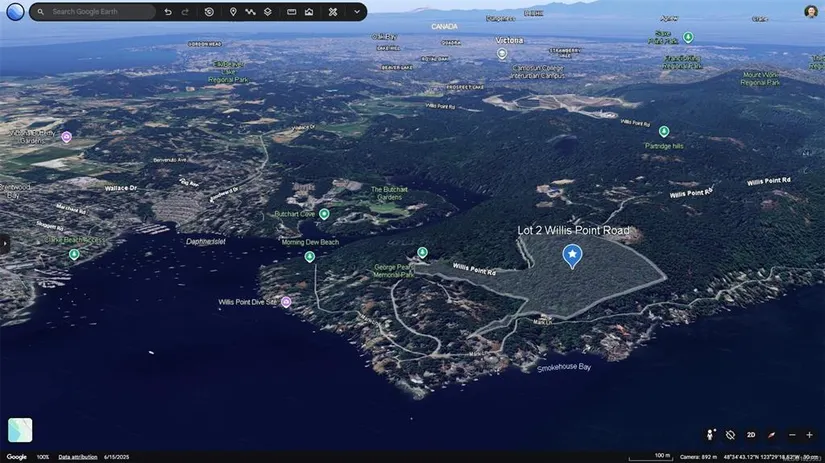The height and width of the screenshot is (463, 825).
Task: Toggle the globe rotation orbit control
Action: pos(731,435)
